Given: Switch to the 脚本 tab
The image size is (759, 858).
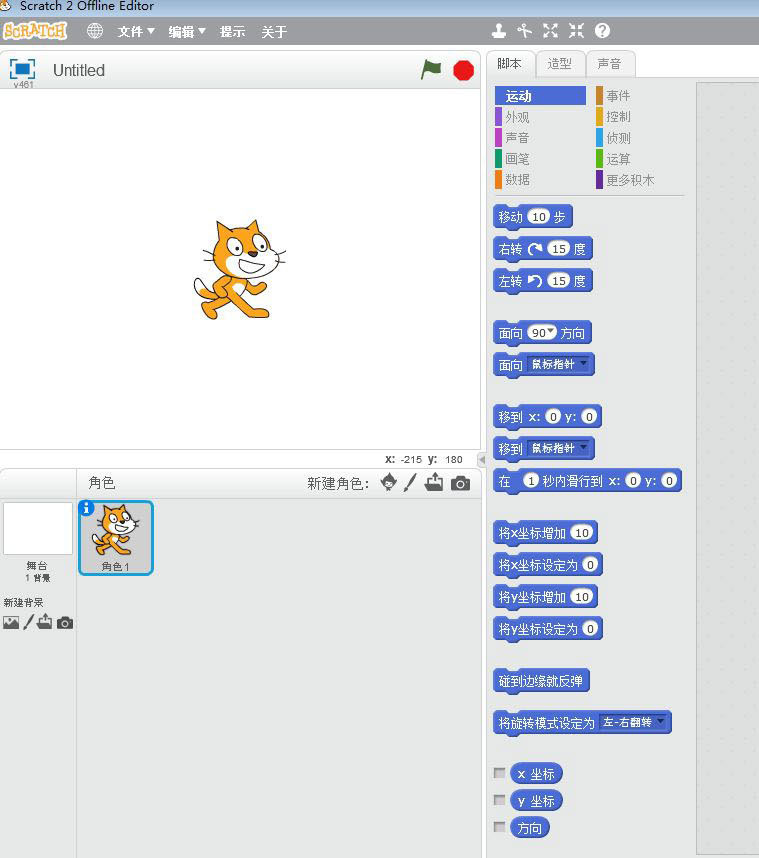Looking at the screenshot, I should pos(509,64).
